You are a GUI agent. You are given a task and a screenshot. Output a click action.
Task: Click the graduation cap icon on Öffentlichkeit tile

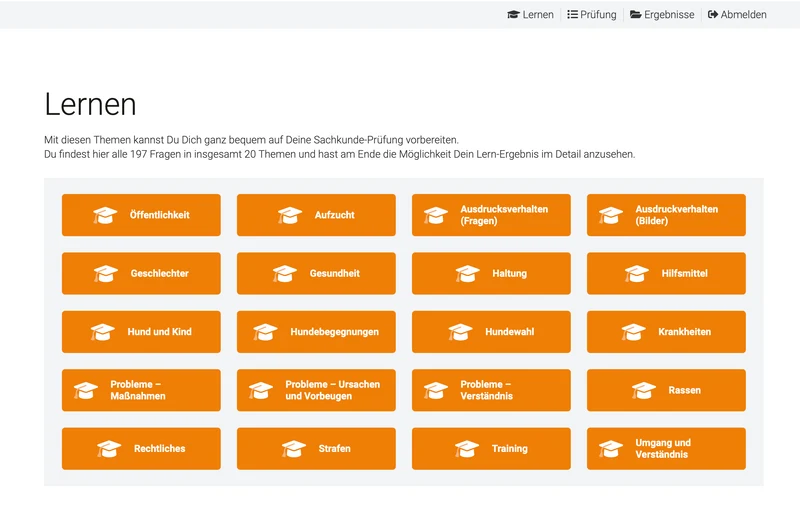pos(105,215)
